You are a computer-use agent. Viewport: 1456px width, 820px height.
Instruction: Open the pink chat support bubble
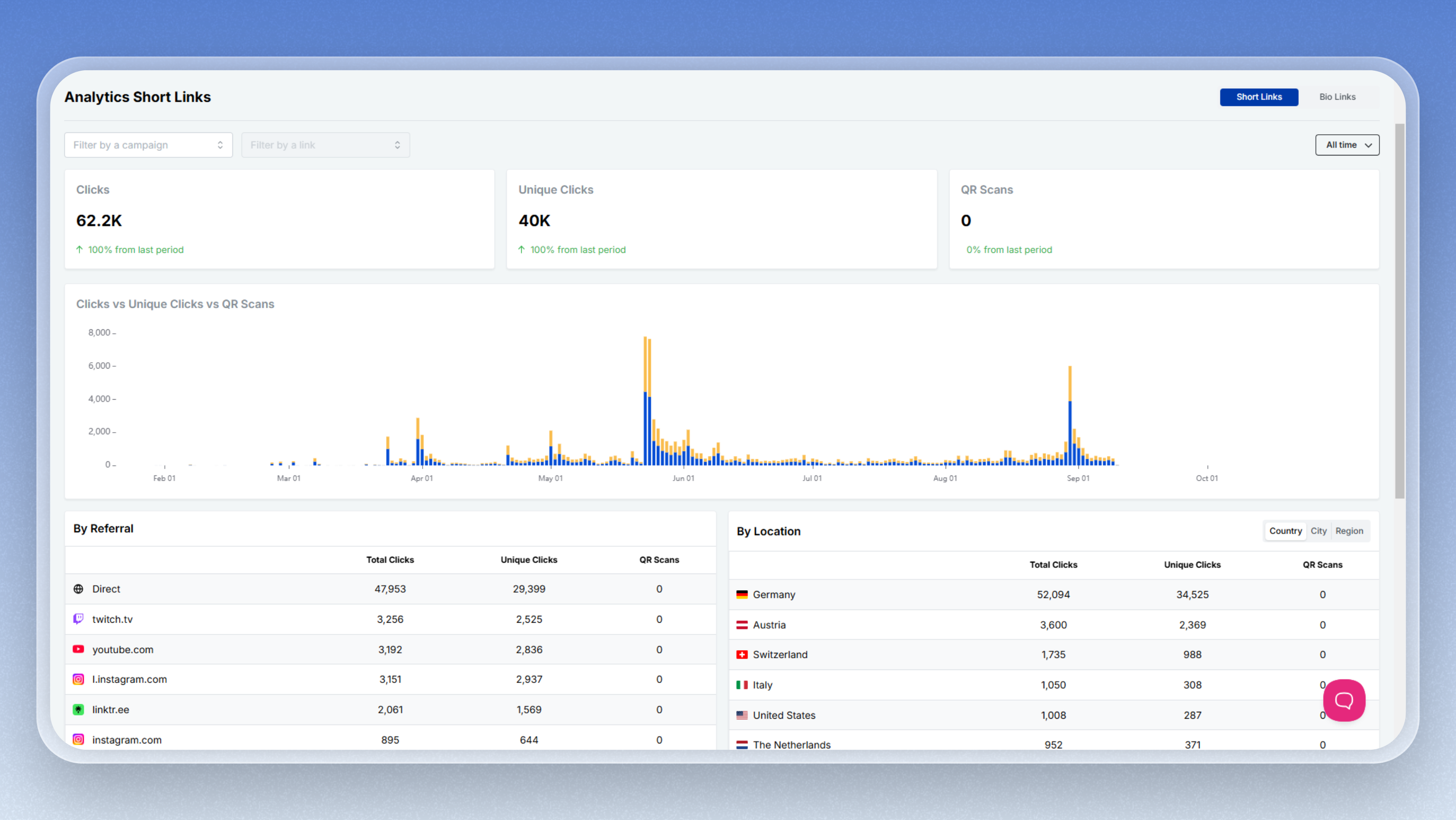pyautogui.click(x=1344, y=700)
